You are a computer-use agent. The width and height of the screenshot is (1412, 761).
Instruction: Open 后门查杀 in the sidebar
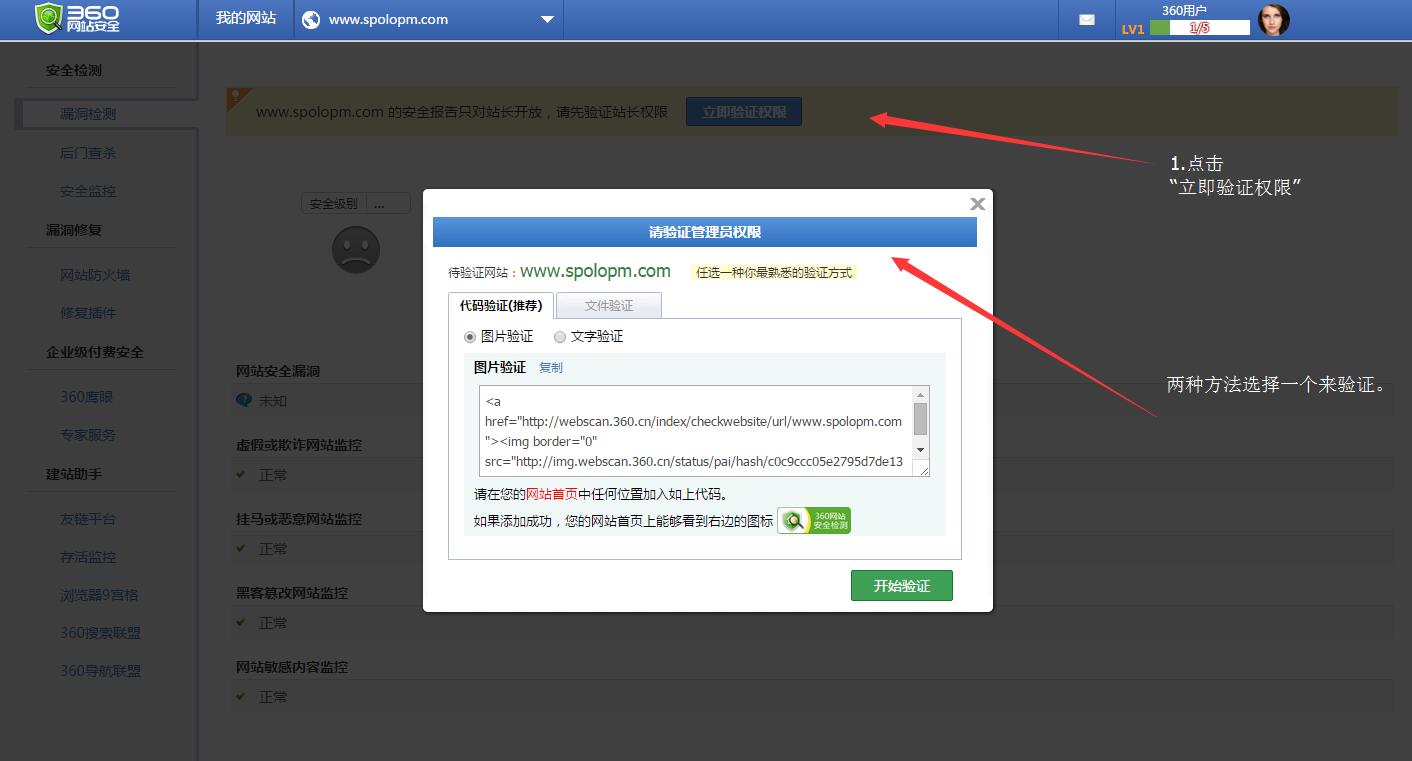tap(88, 153)
